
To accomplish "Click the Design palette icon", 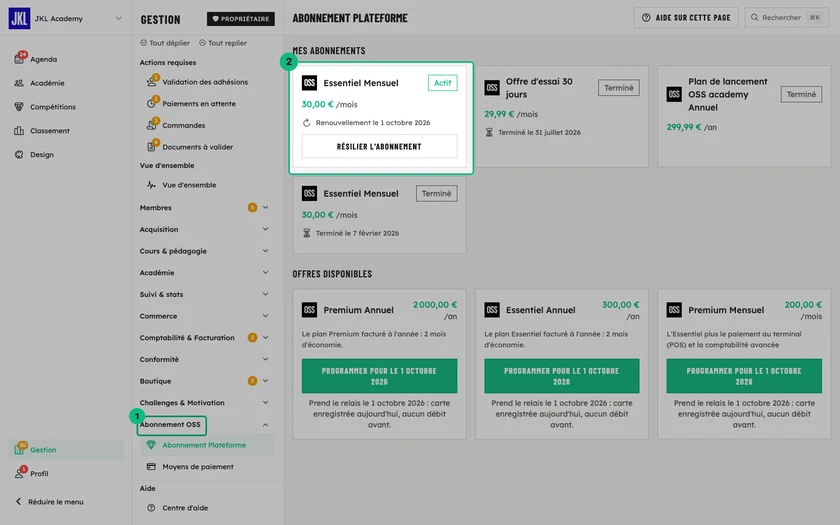I will coord(19,154).
